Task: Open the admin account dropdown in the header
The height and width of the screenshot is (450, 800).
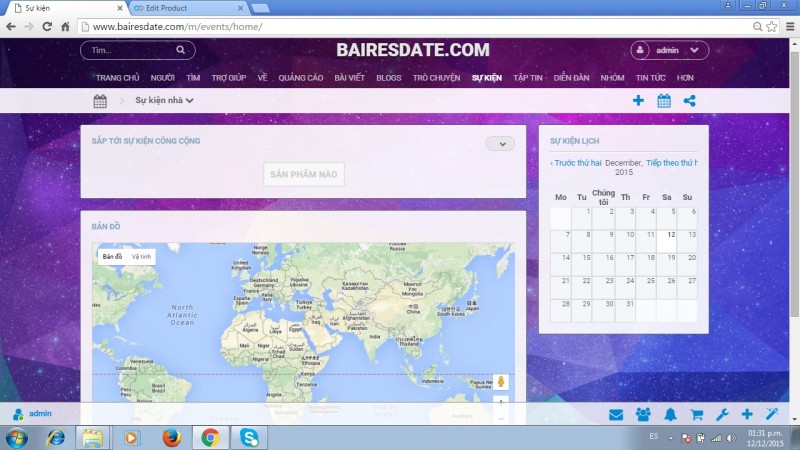Action: click(x=669, y=50)
